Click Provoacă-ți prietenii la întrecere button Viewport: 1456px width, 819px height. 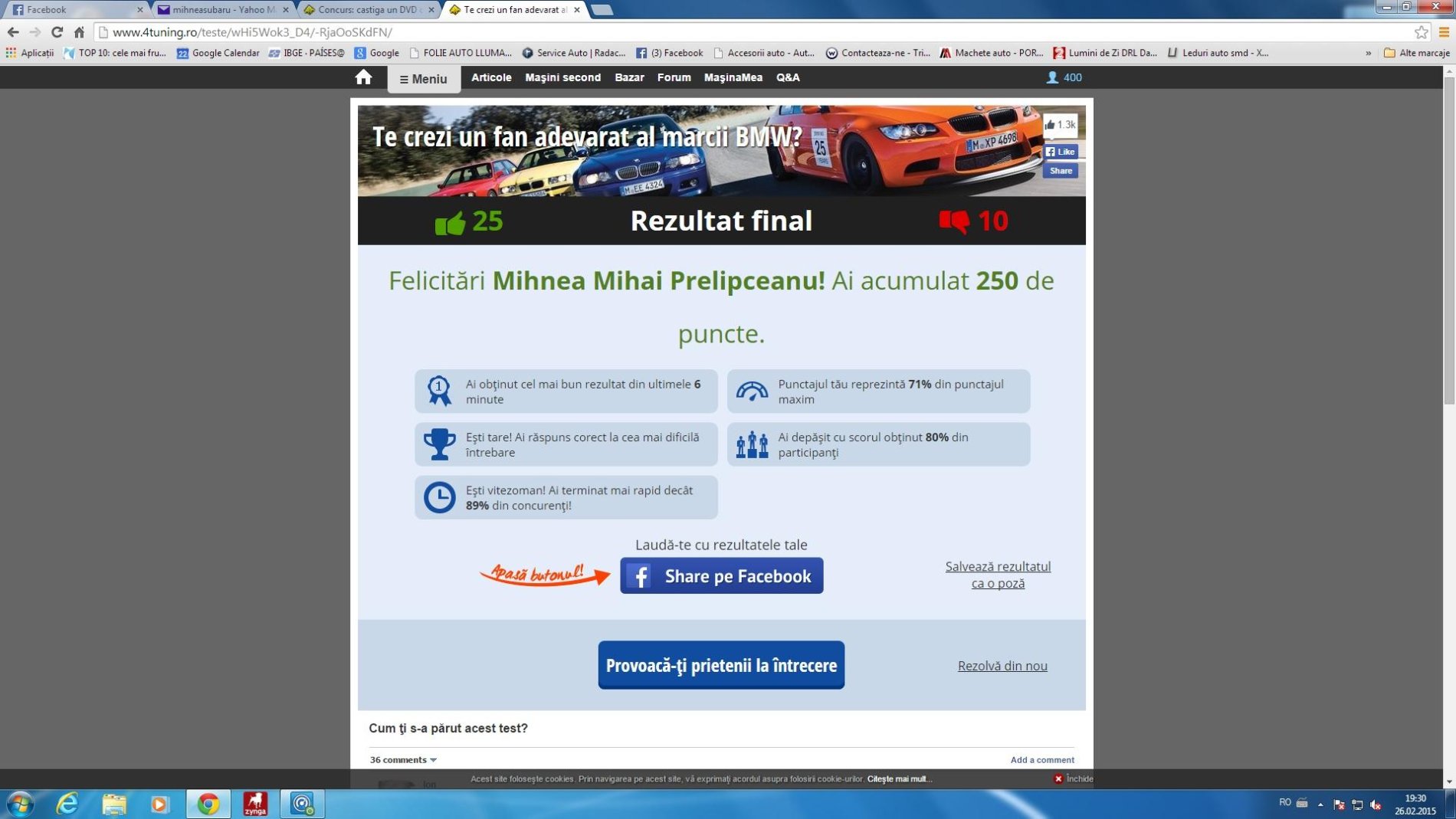721,665
